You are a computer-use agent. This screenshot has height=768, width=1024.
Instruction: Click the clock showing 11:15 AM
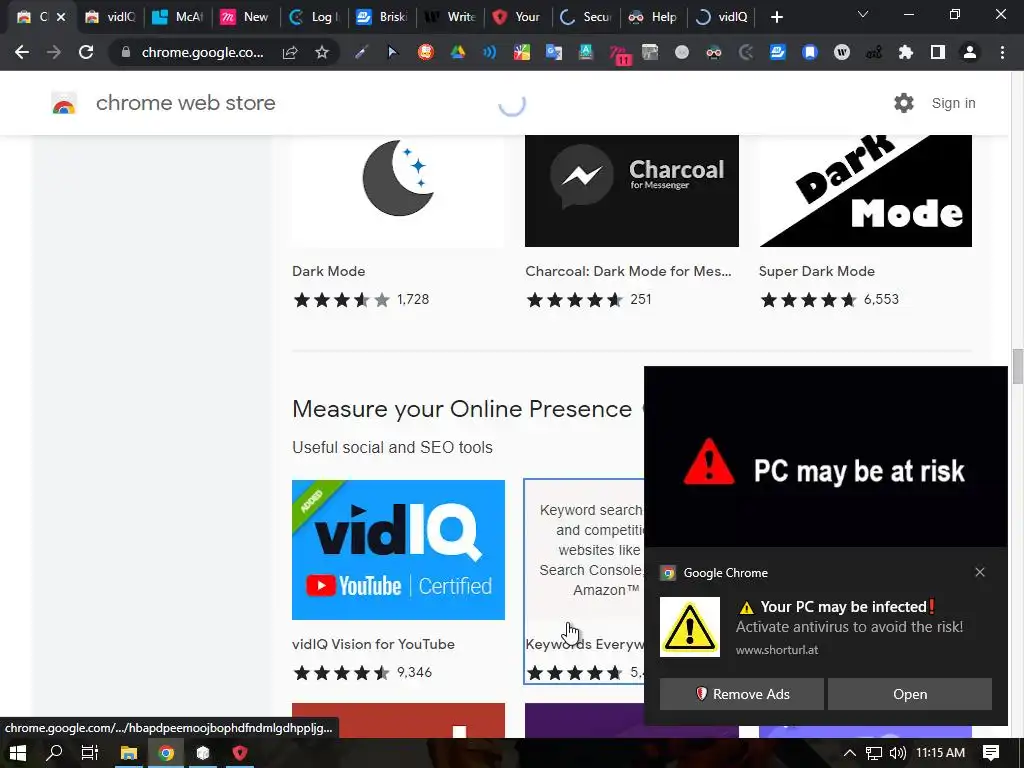(940, 753)
